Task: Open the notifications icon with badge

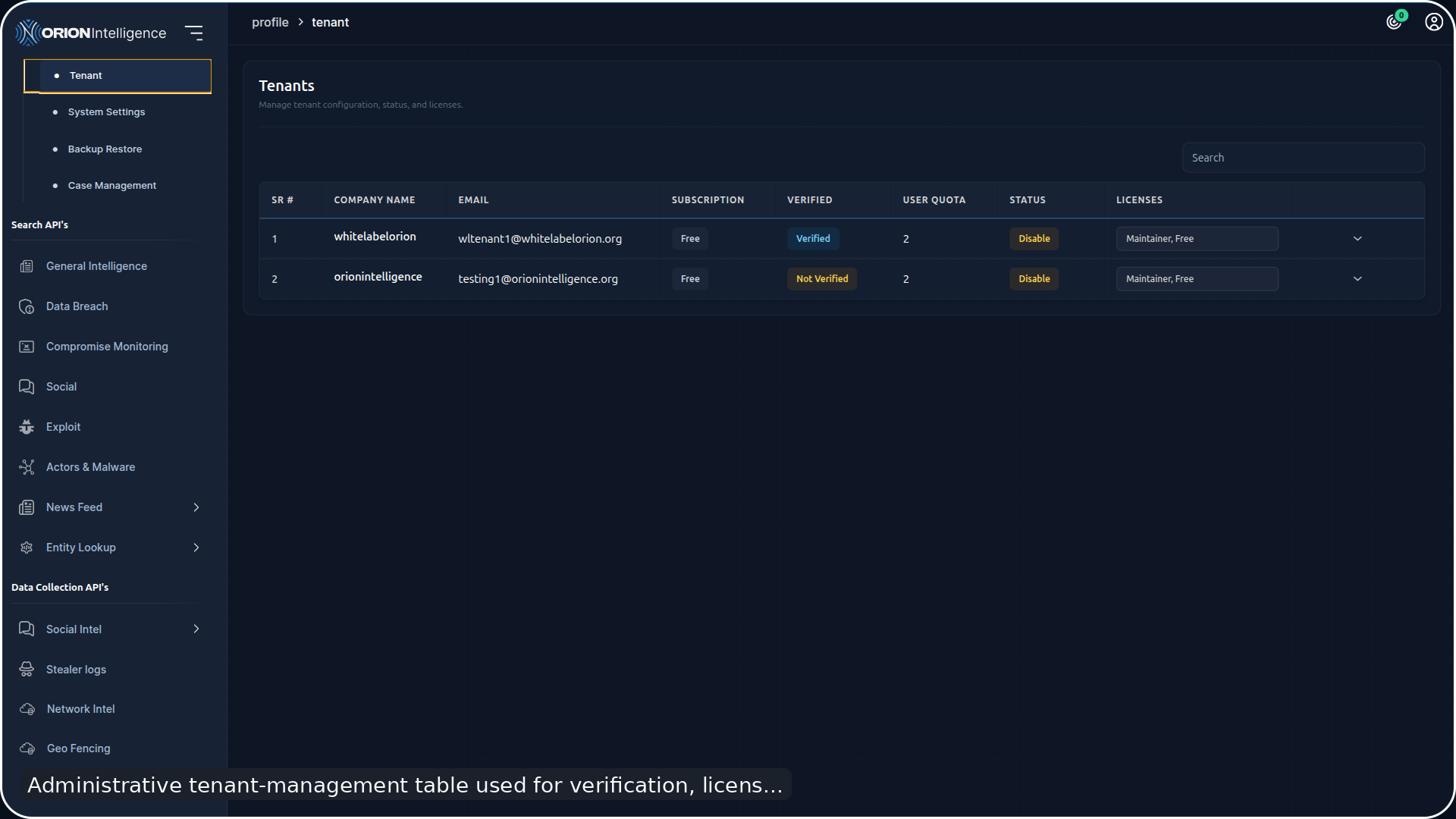Action: pyautogui.click(x=1395, y=20)
